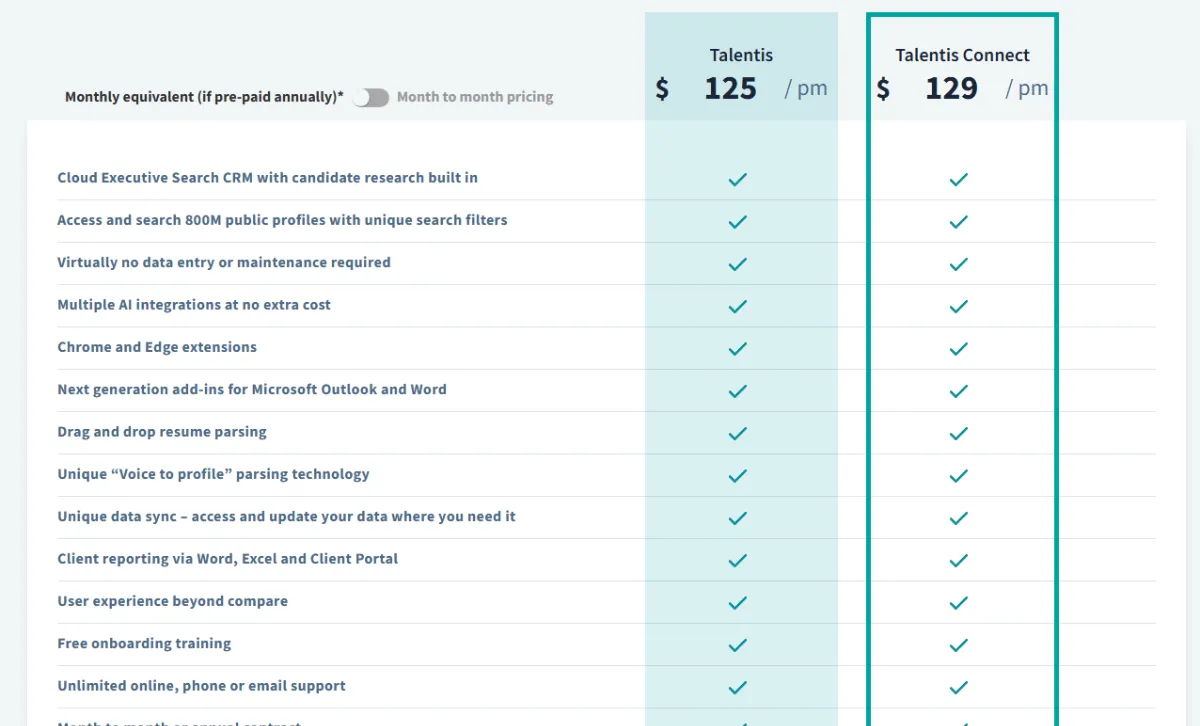Click Multiple AI integrations at no extra cost
This screenshot has height=726, width=1200.
point(194,305)
